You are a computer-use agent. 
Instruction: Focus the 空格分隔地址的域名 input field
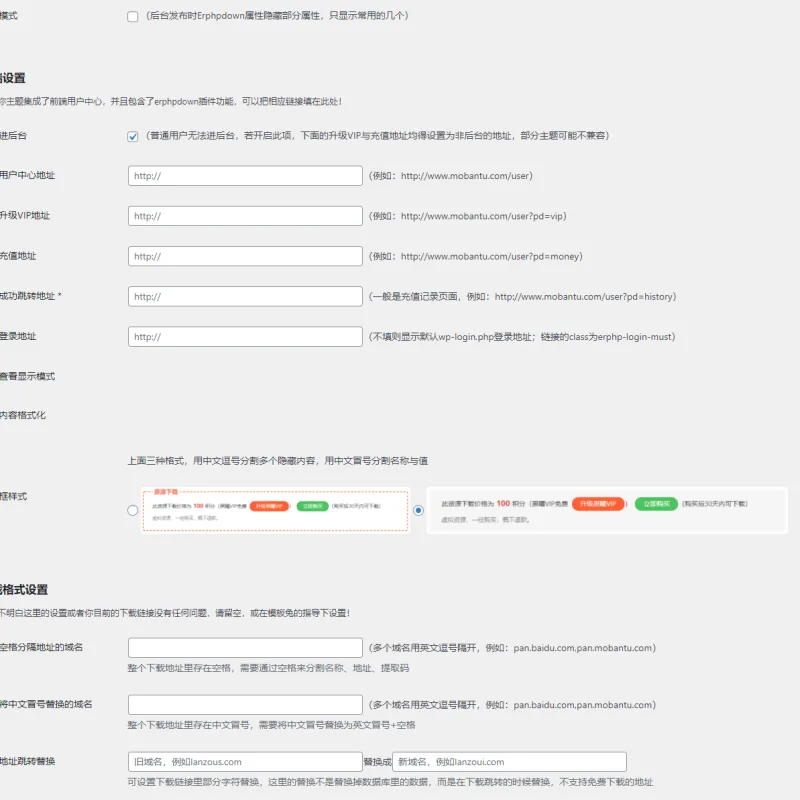tap(245, 647)
